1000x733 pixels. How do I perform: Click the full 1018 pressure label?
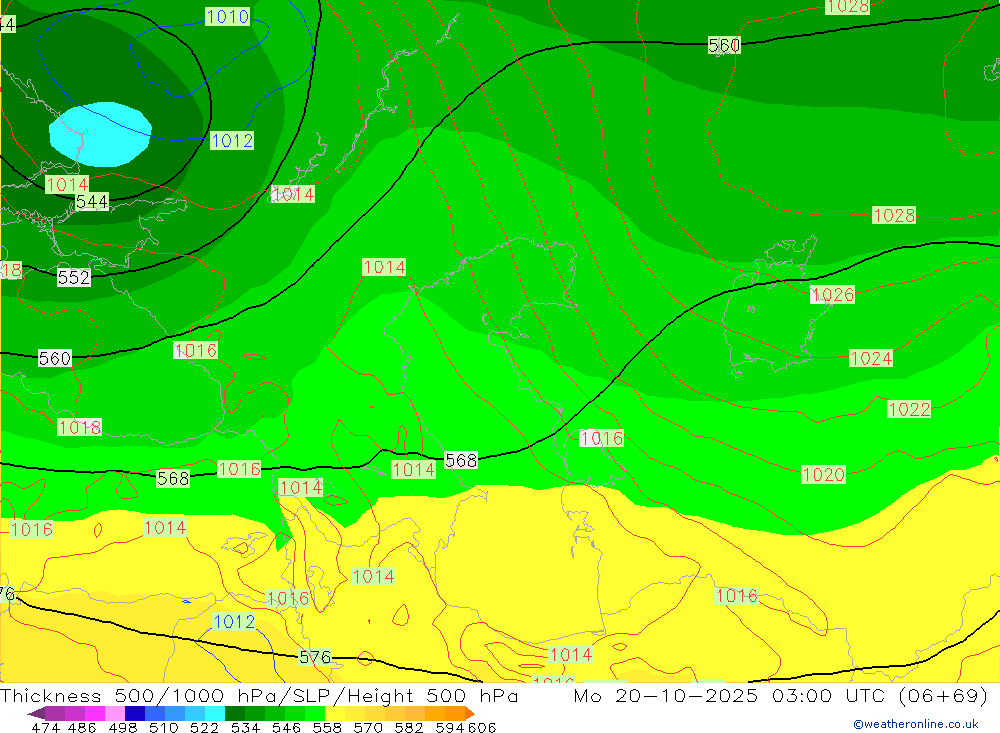click(x=79, y=427)
